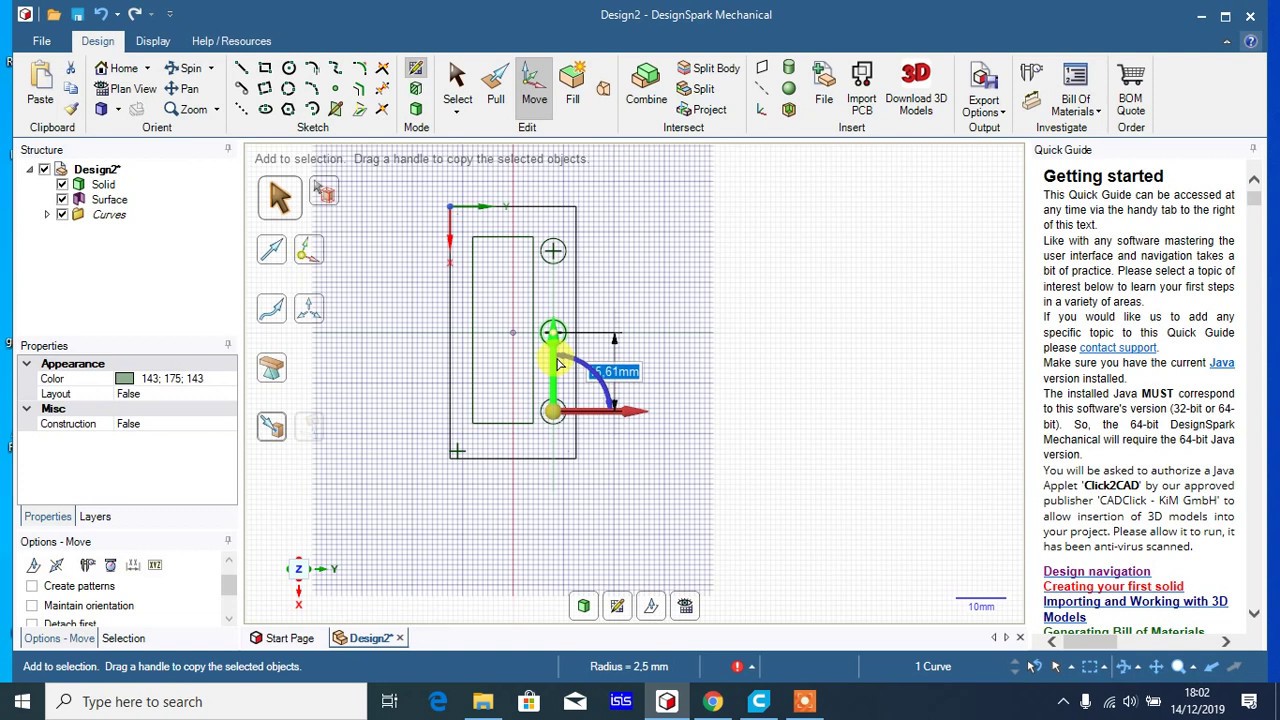Insert a File into the design
Viewport: 1280px width, 720px height.
tap(824, 83)
